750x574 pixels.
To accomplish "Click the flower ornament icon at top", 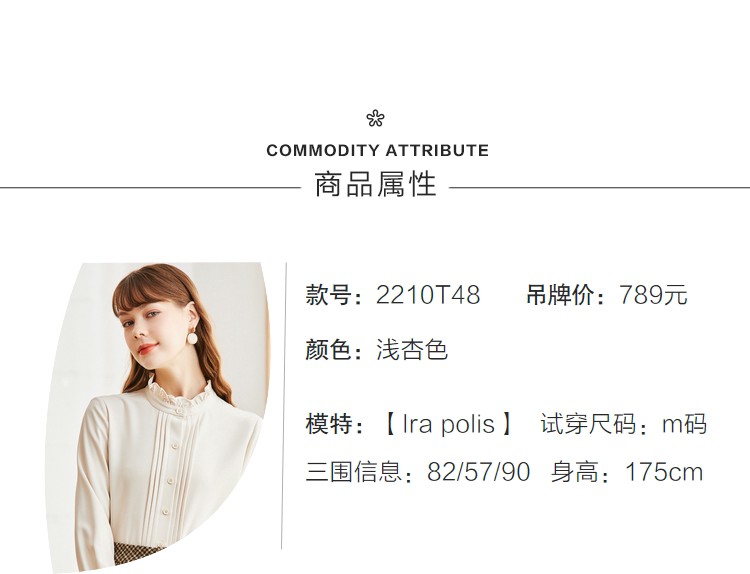I will tap(376, 119).
